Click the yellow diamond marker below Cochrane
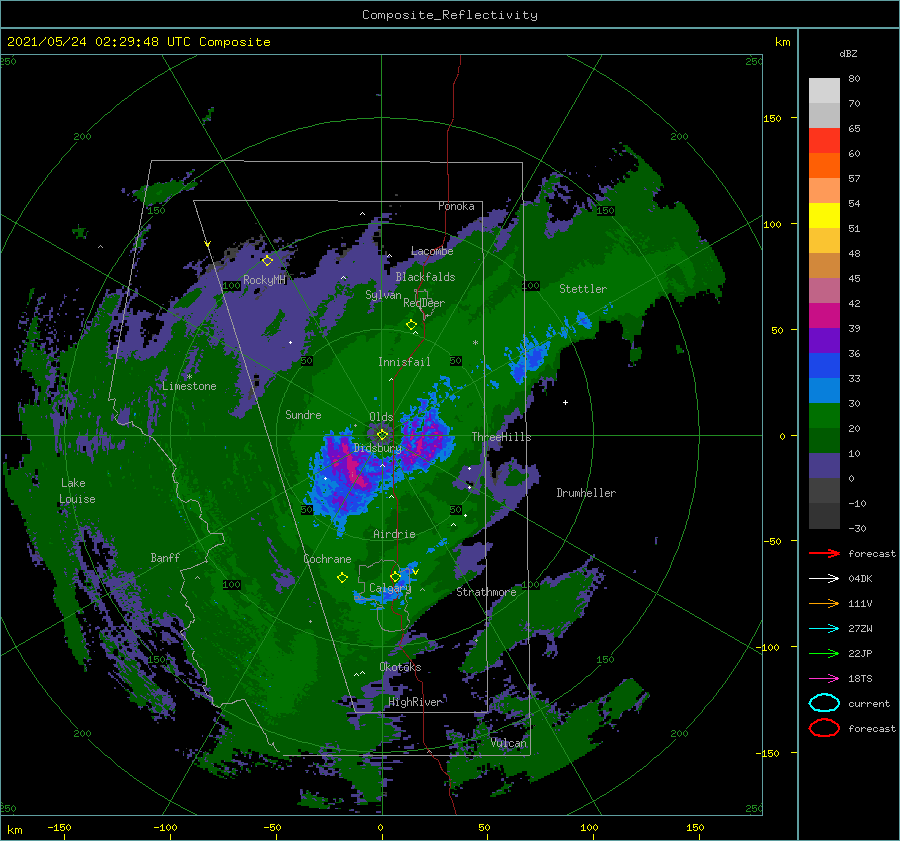 342,577
